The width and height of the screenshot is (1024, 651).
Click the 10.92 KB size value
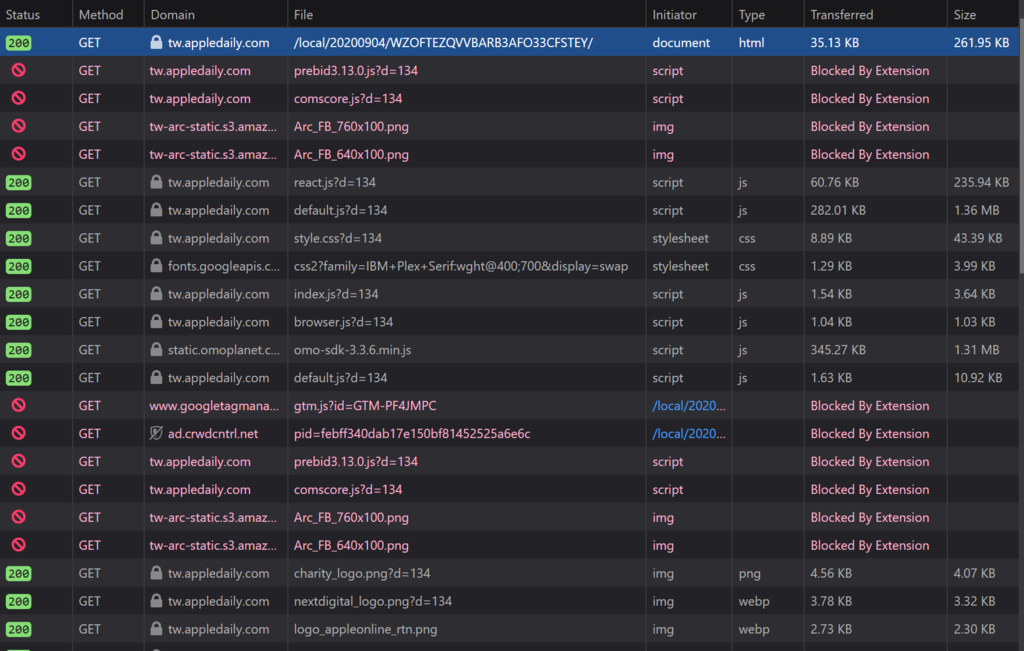pos(978,377)
